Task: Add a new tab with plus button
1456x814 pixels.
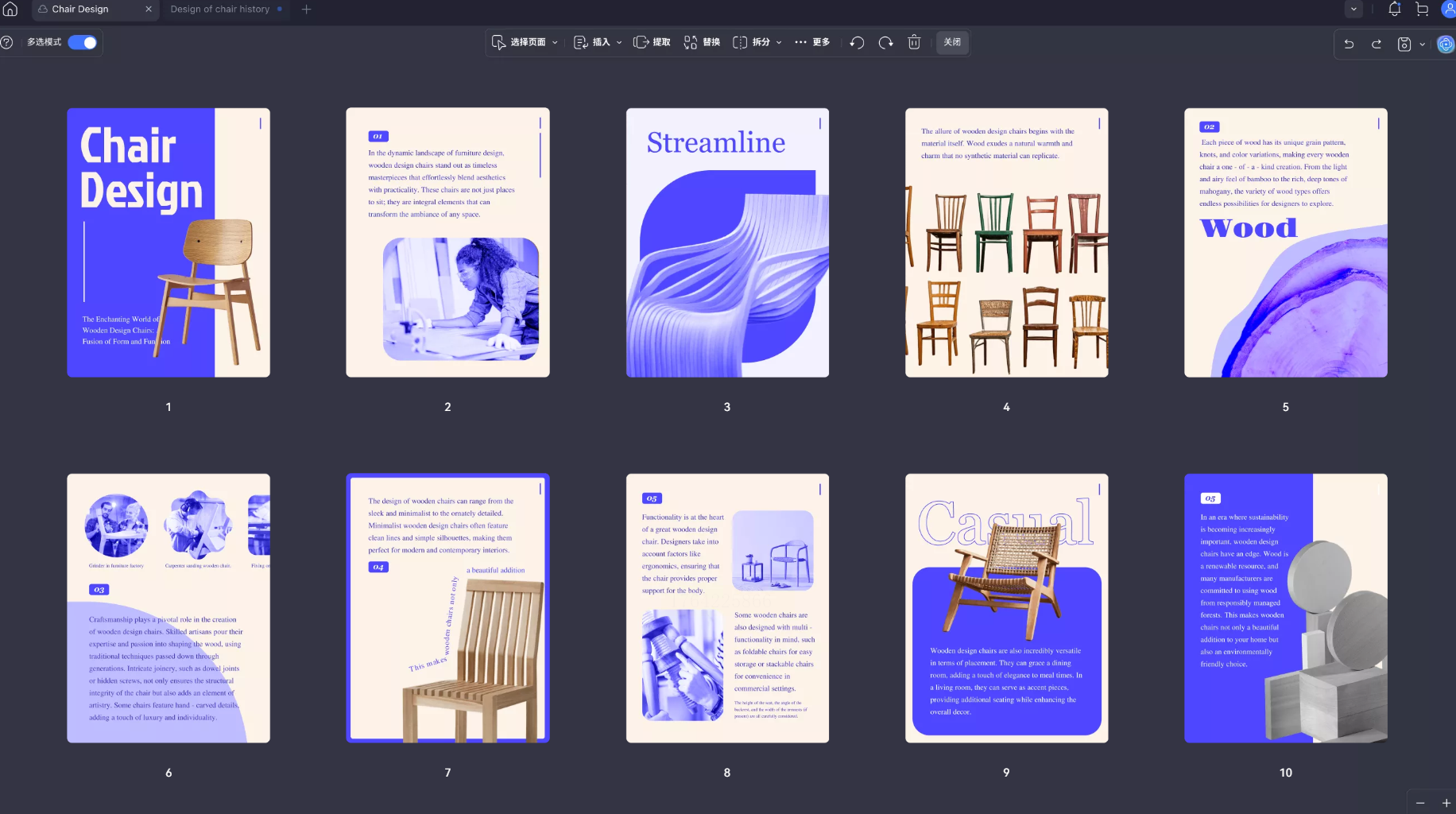Action: [x=307, y=10]
